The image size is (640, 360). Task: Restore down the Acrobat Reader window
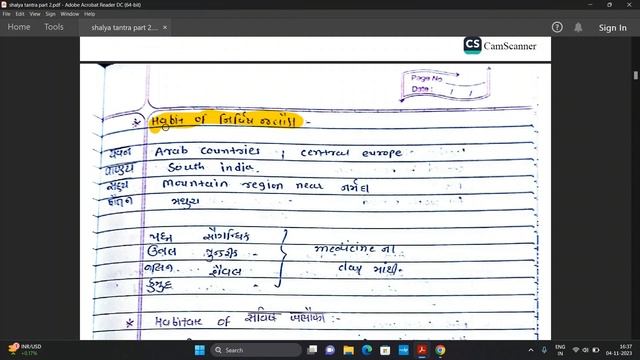pyautogui.click(x=609, y=4)
